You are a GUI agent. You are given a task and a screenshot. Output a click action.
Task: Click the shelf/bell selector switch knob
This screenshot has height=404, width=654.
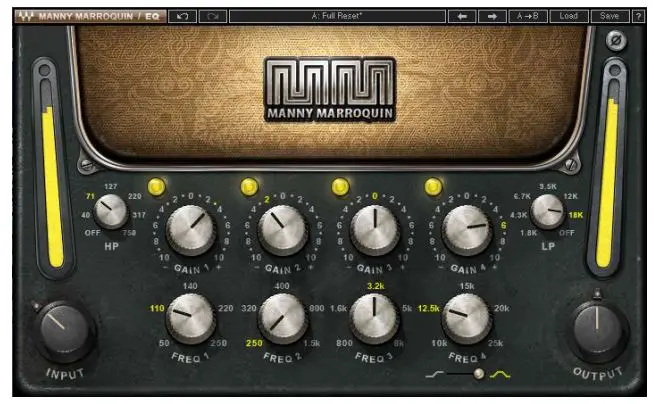[479, 374]
